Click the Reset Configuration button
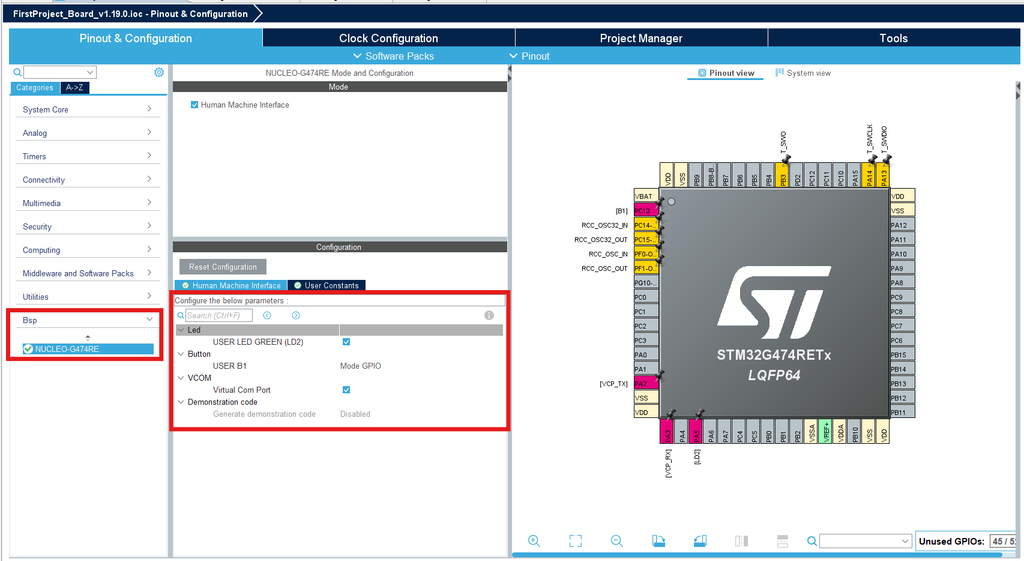The image size is (1024, 561). 223,267
